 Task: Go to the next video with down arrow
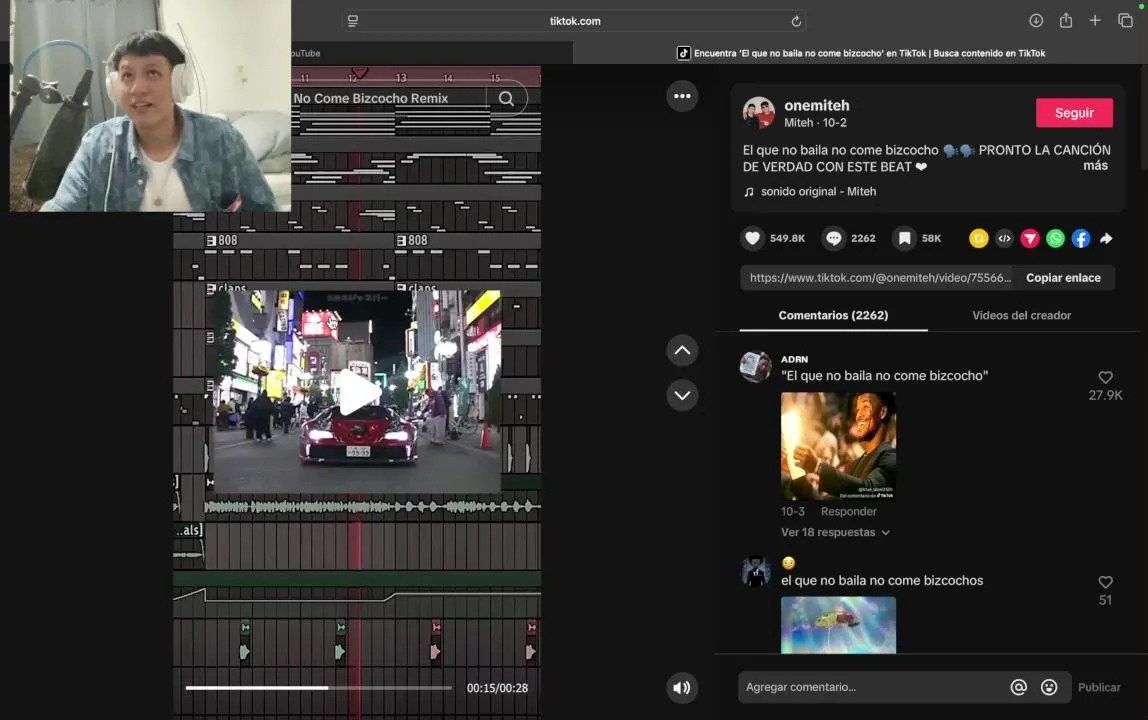coord(682,396)
